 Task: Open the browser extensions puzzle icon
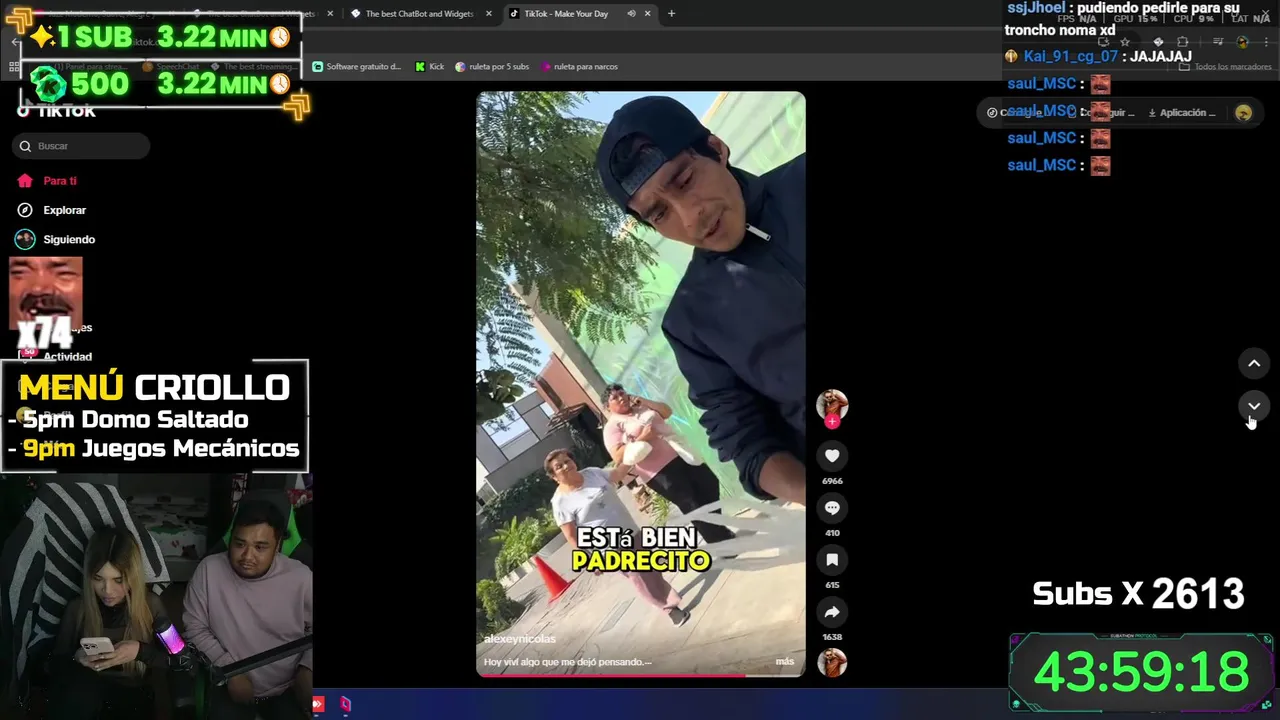[x=1183, y=42]
